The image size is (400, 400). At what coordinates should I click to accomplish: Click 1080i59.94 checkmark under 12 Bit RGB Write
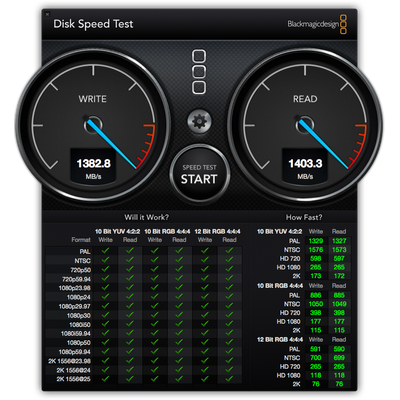point(204,333)
